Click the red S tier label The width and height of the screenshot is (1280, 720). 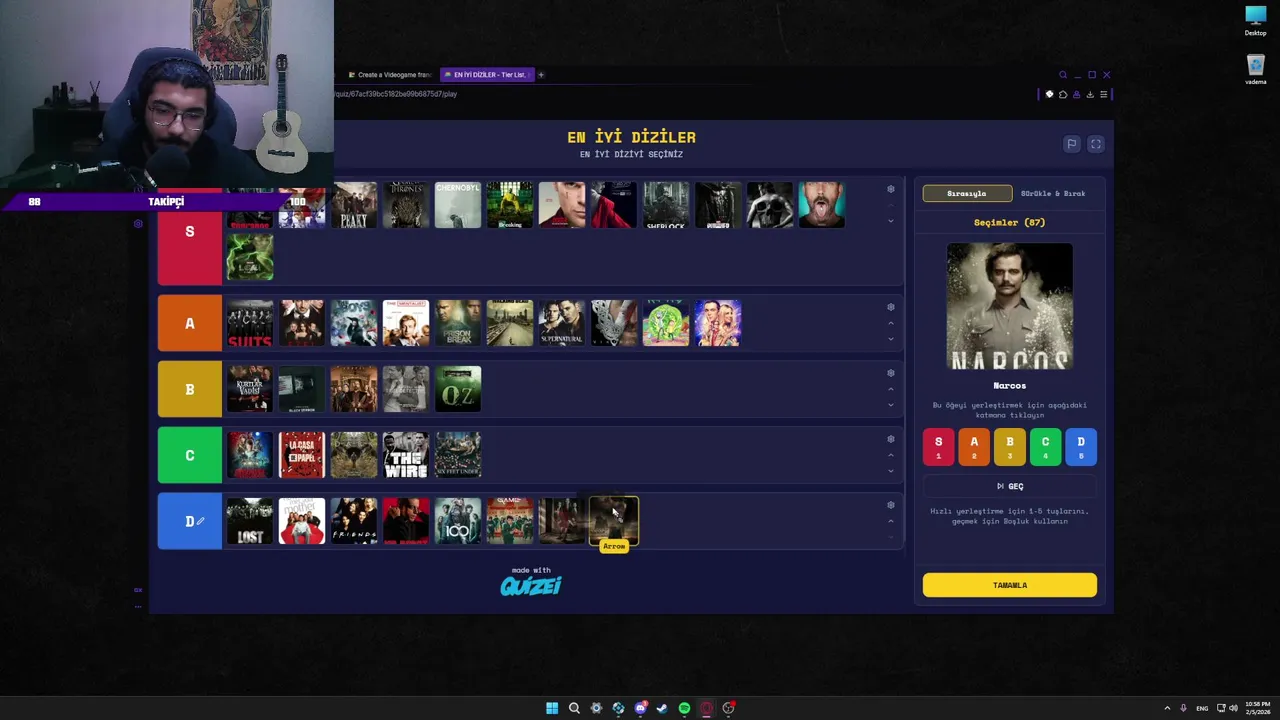(x=190, y=232)
